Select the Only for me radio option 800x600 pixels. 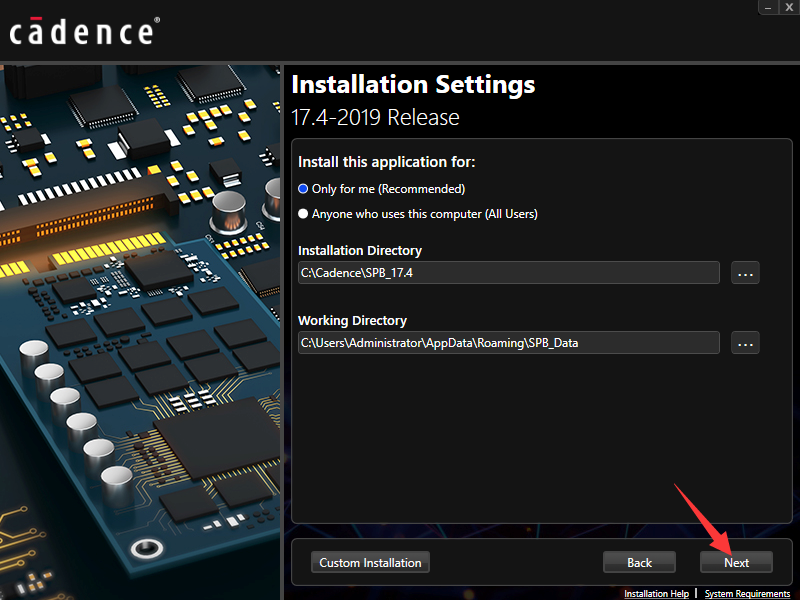coord(303,189)
